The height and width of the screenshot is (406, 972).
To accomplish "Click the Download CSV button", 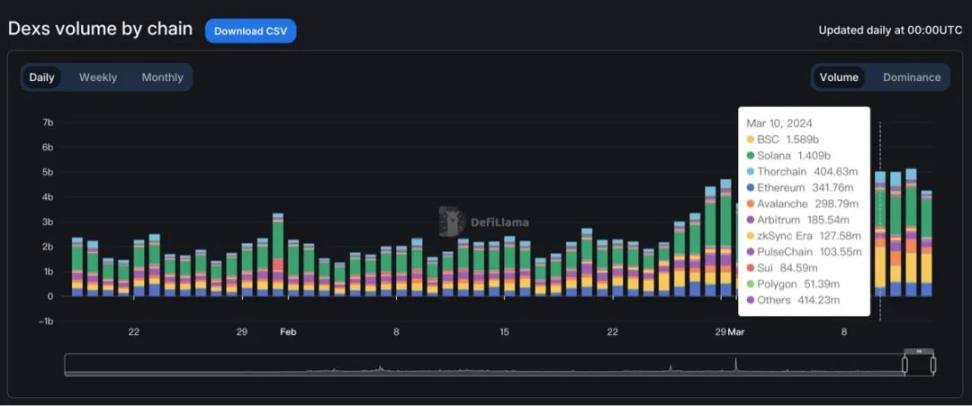I will click(250, 31).
